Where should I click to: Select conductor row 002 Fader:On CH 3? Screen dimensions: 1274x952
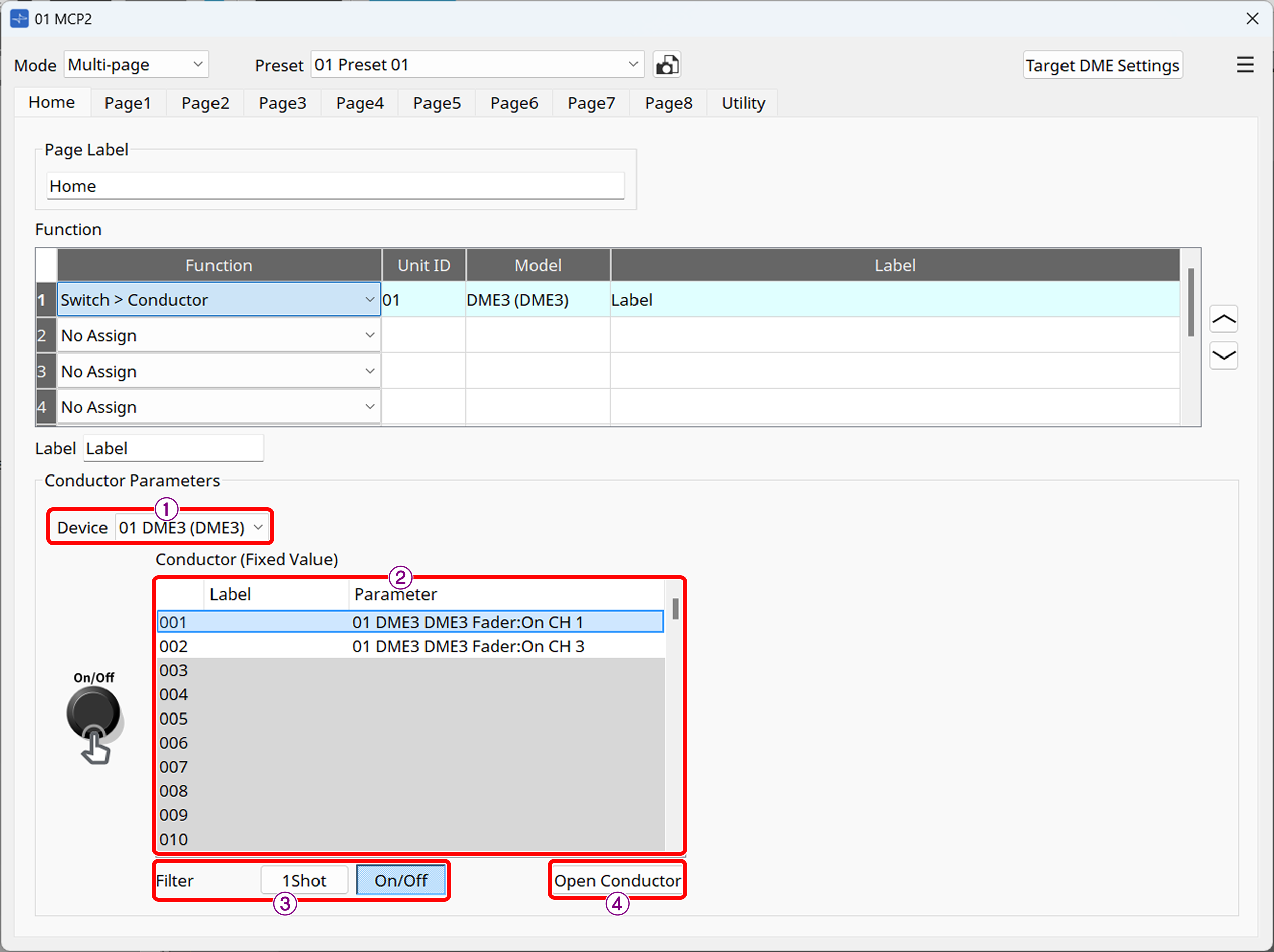pos(409,646)
